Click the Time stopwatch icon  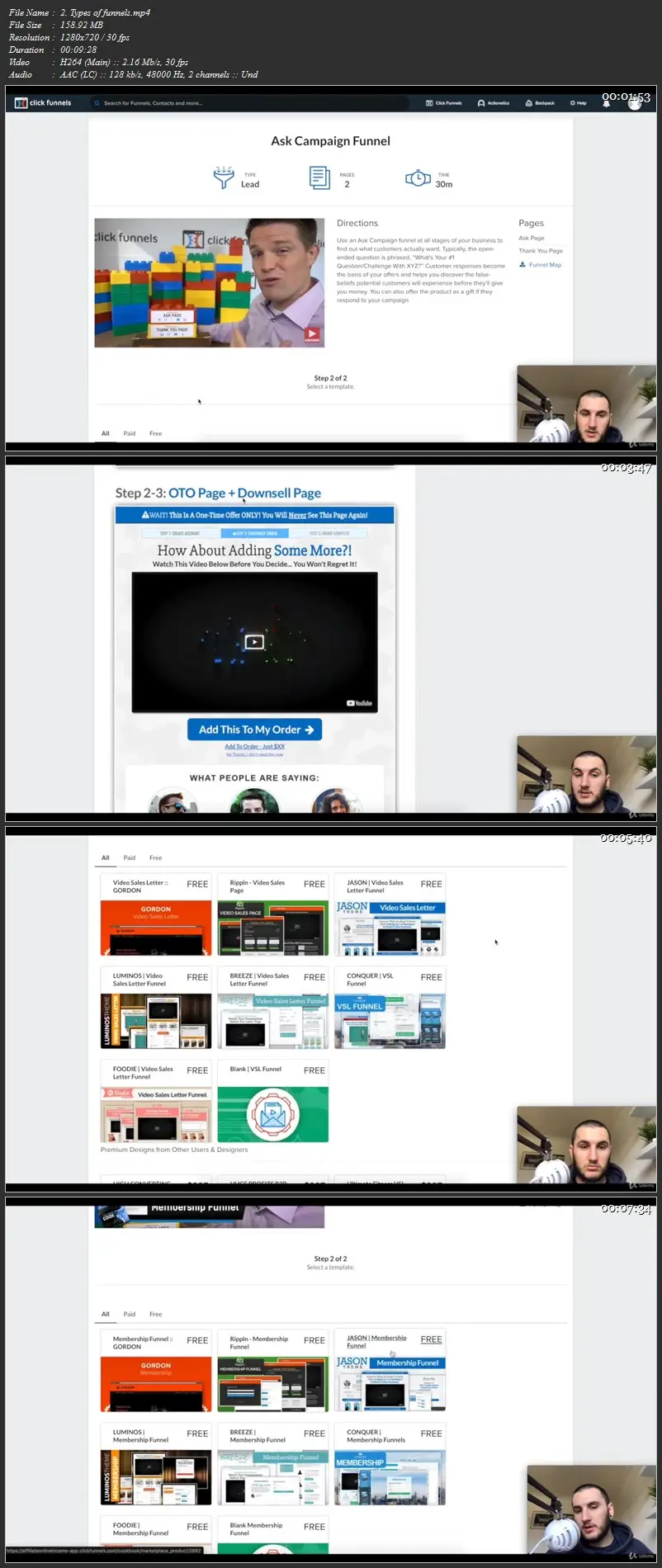418,177
